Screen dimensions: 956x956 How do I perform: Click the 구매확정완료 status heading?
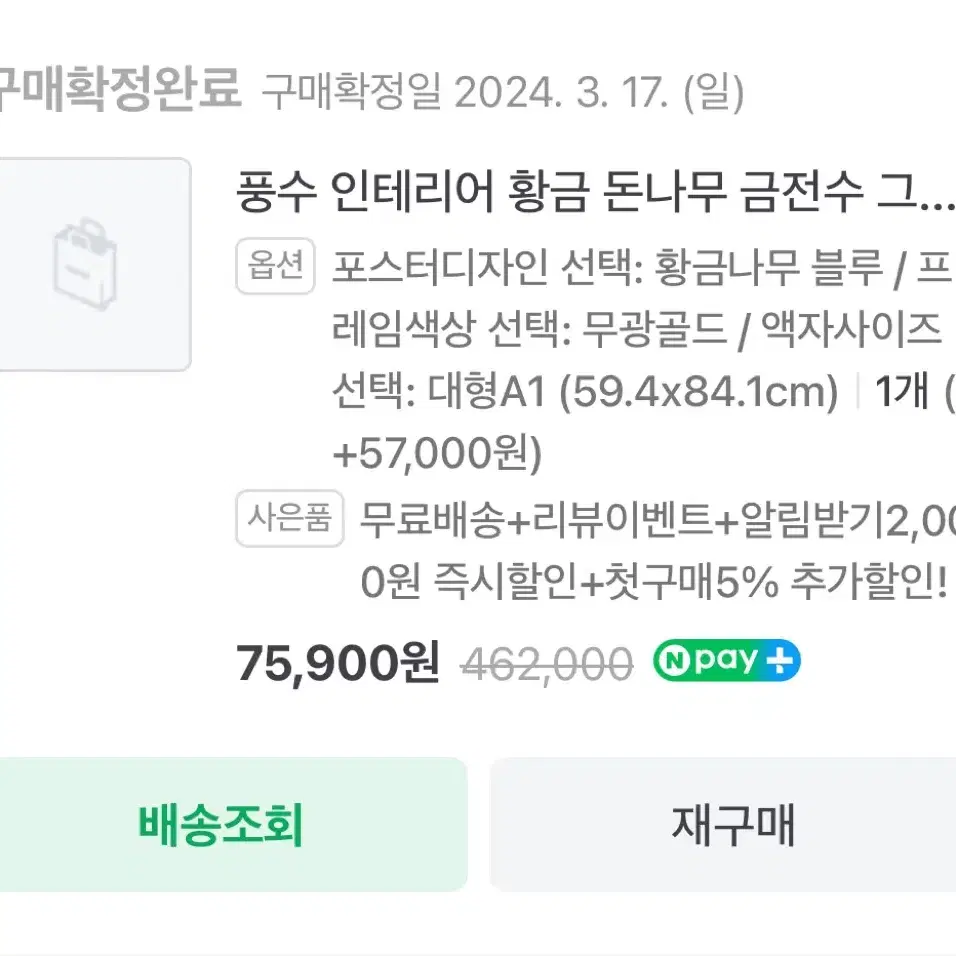[121, 89]
